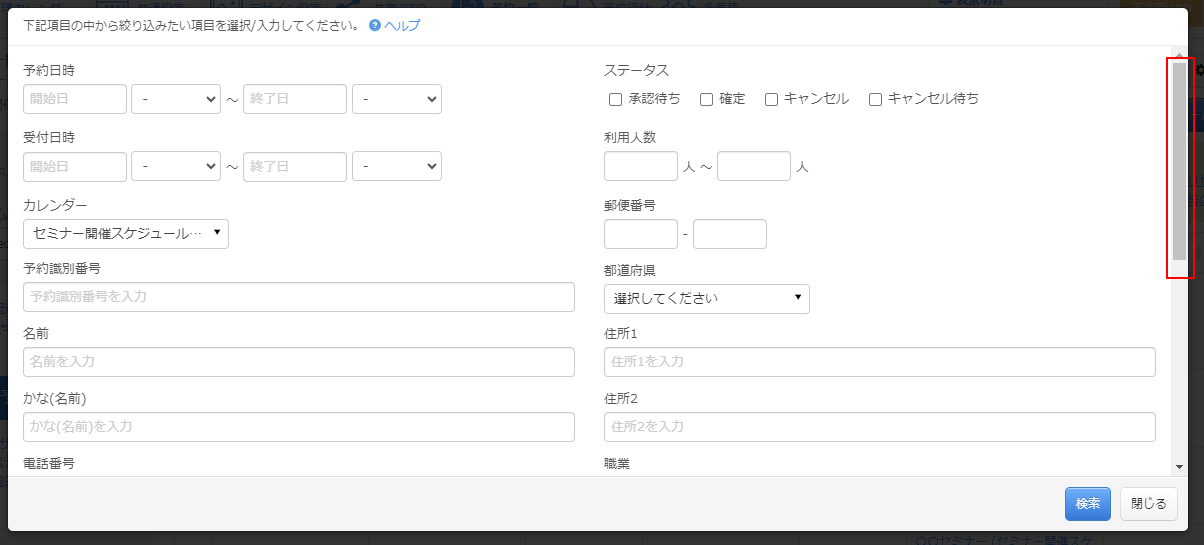This screenshot has width=1204, height=545.
Task: Click the 名前 name input field
Action: [298, 362]
